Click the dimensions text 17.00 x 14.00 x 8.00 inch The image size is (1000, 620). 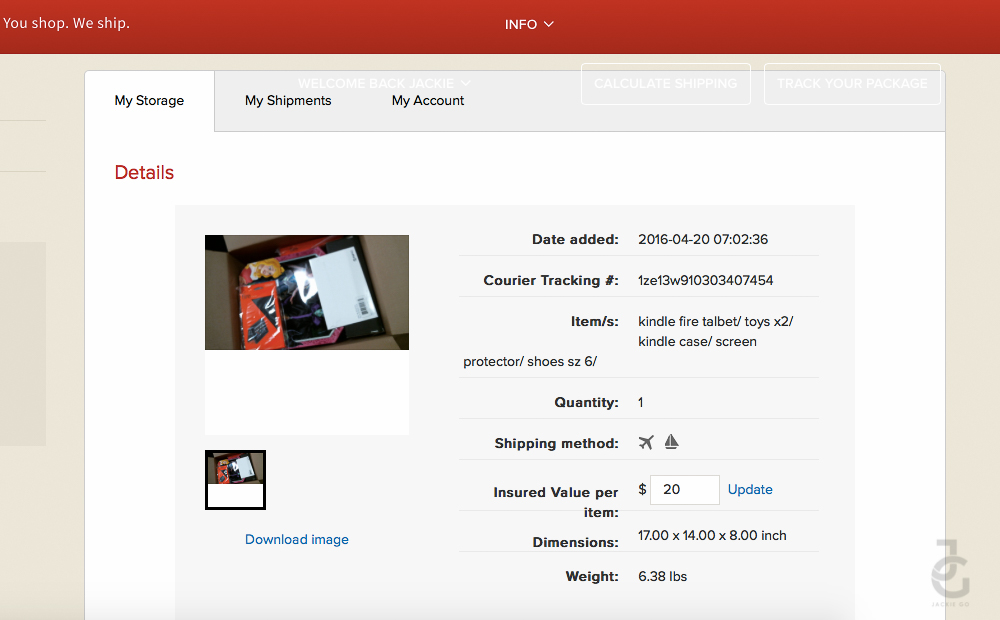click(x=712, y=536)
